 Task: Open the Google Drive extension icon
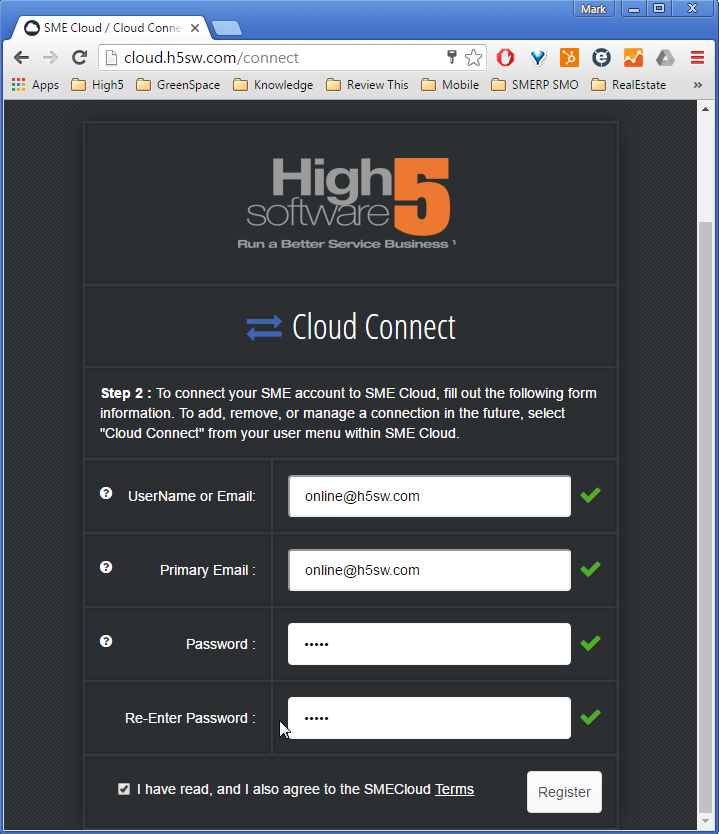(x=665, y=57)
